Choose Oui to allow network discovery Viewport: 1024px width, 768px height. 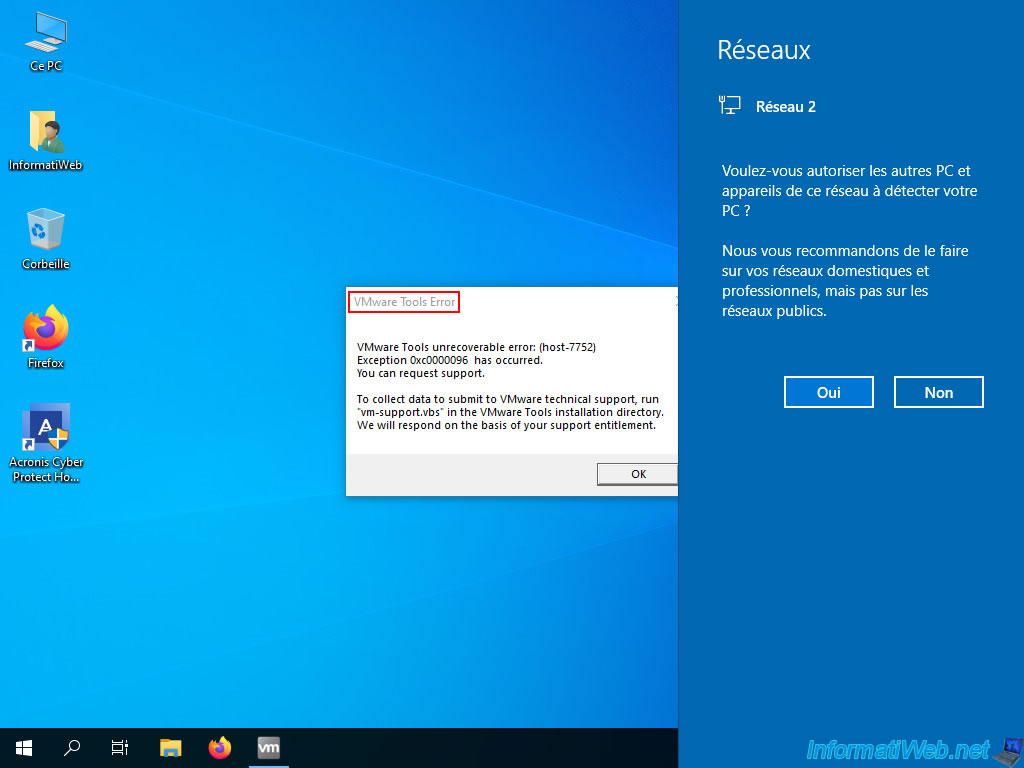point(828,392)
